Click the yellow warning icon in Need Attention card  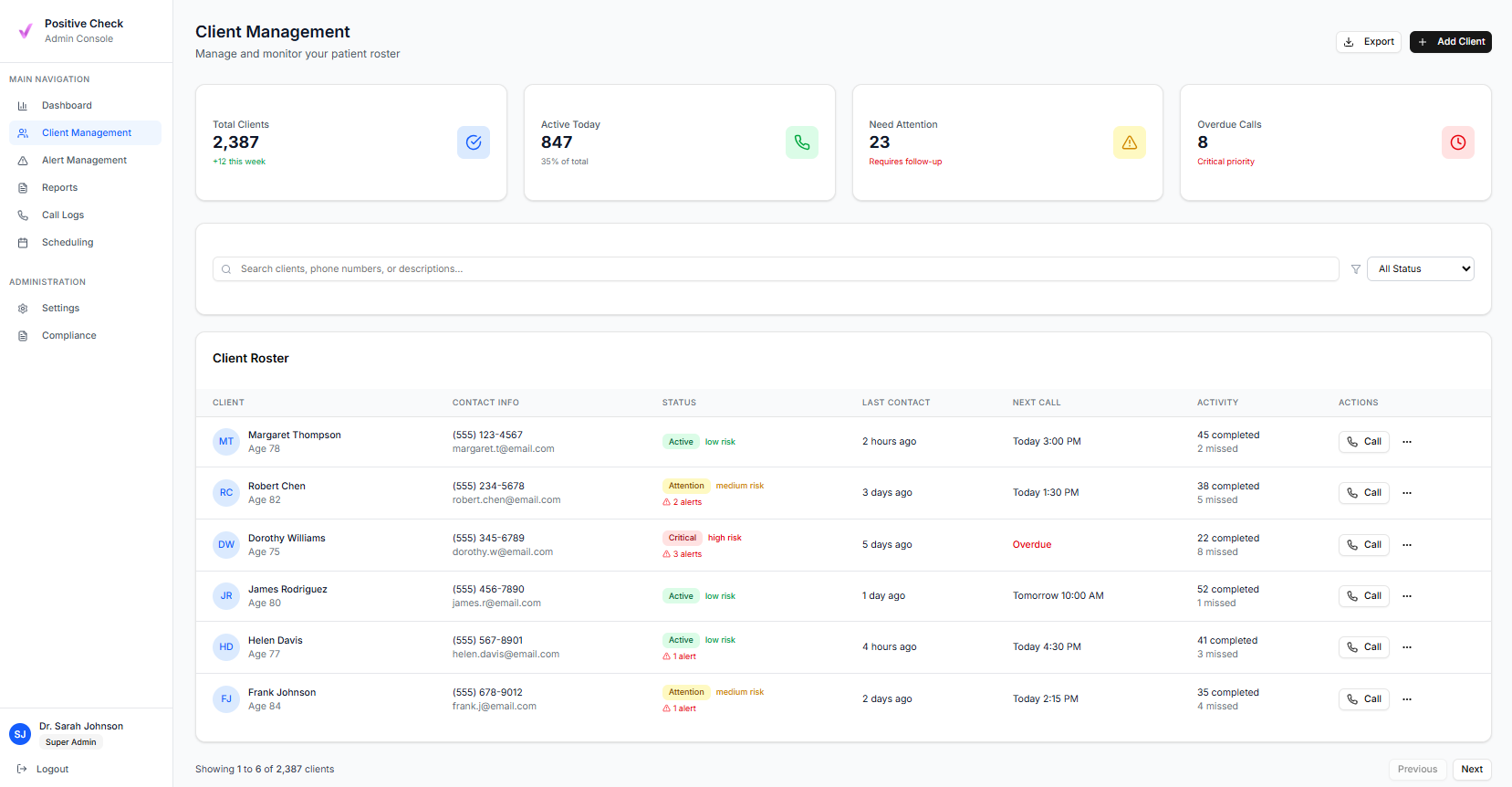click(x=1129, y=142)
